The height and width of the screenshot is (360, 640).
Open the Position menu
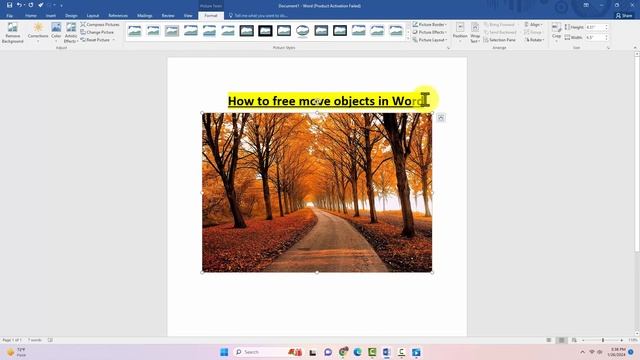pyautogui.click(x=460, y=33)
